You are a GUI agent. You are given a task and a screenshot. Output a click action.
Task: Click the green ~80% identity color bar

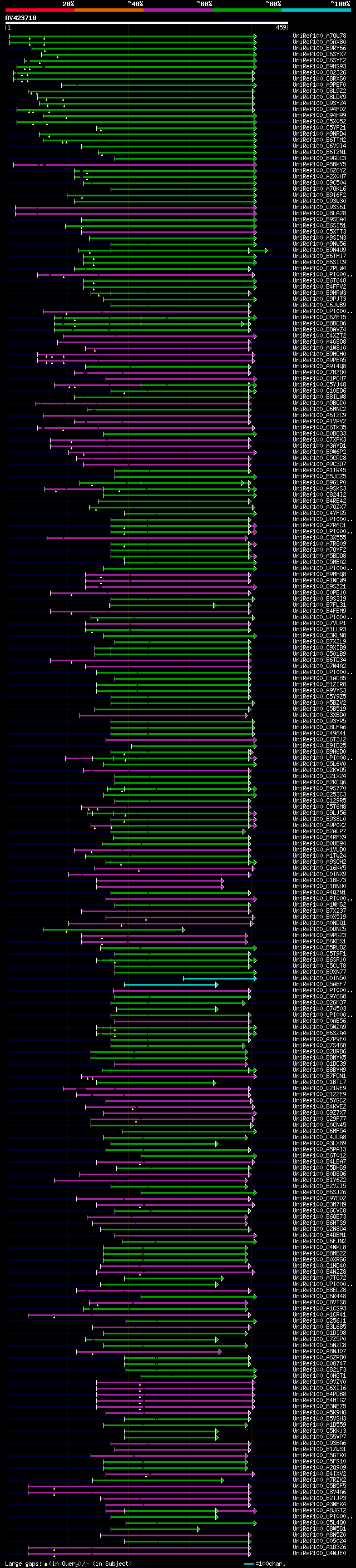247,10
